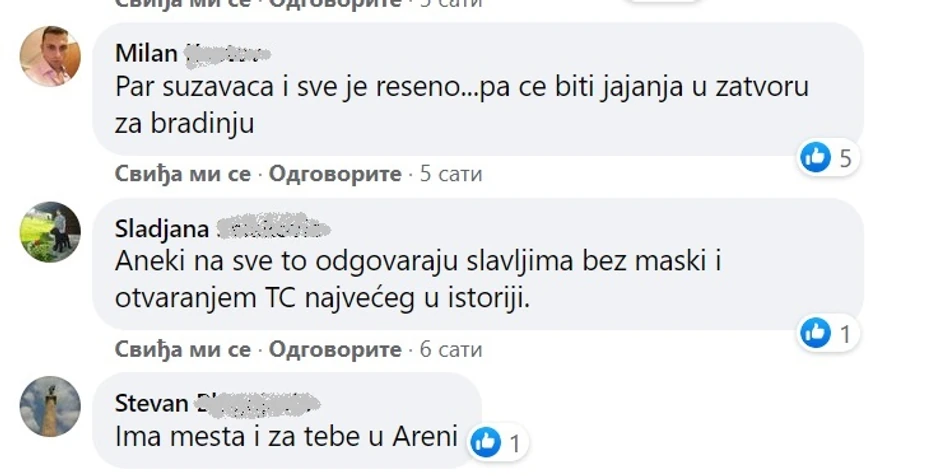Click Stevan's comment "Ima mesta i za tebe u Areni"
The height and width of the screenshot is (476, 940).
pyautogui.click(x=286, y=437)
